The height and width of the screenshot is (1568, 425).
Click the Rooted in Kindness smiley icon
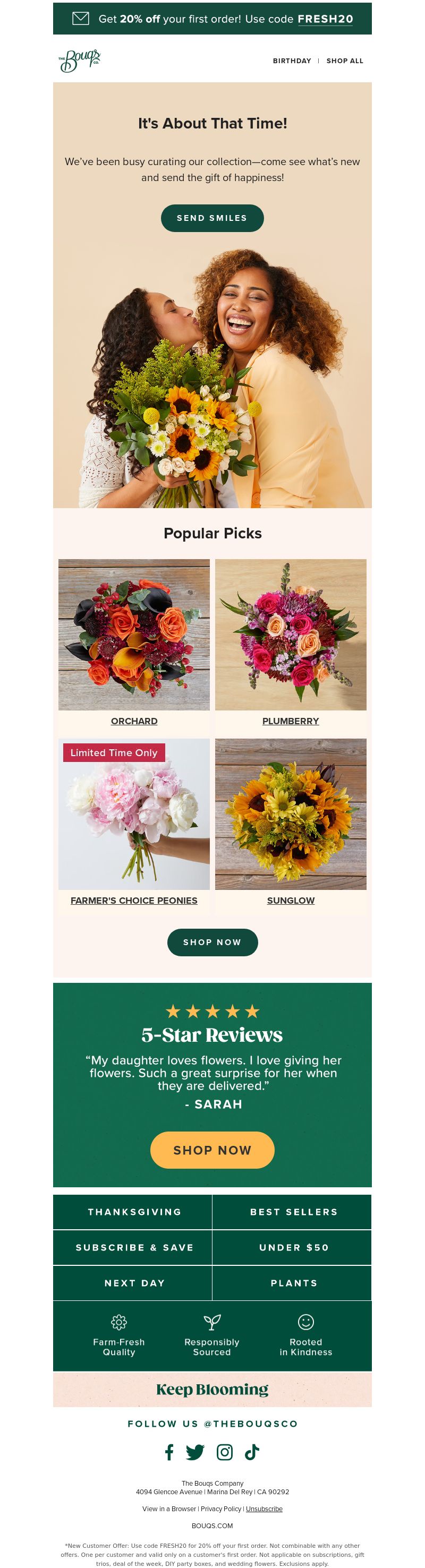click(305, 1322)
